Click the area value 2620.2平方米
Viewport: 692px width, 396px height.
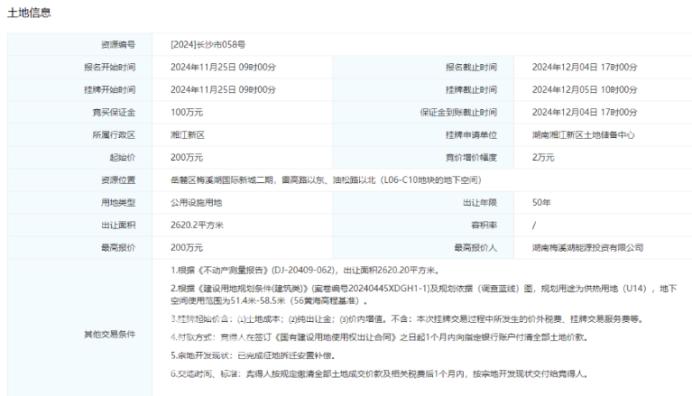[197, 225]
